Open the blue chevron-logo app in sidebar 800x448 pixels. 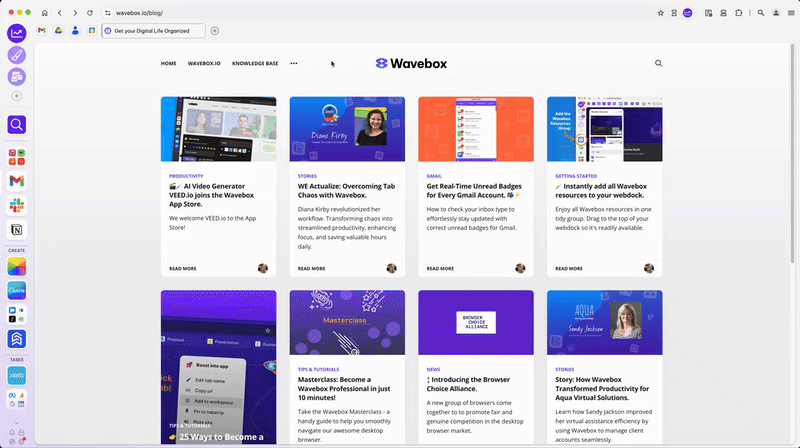17,339
